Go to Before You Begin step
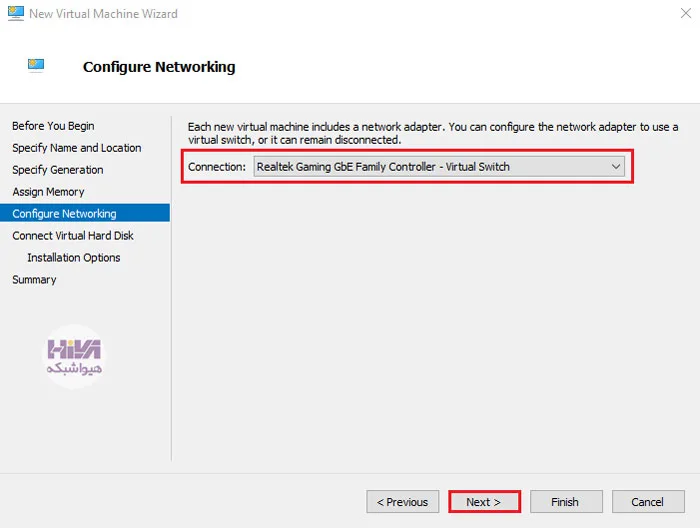This screenshot has height=528, width=700. click(53, 126)
